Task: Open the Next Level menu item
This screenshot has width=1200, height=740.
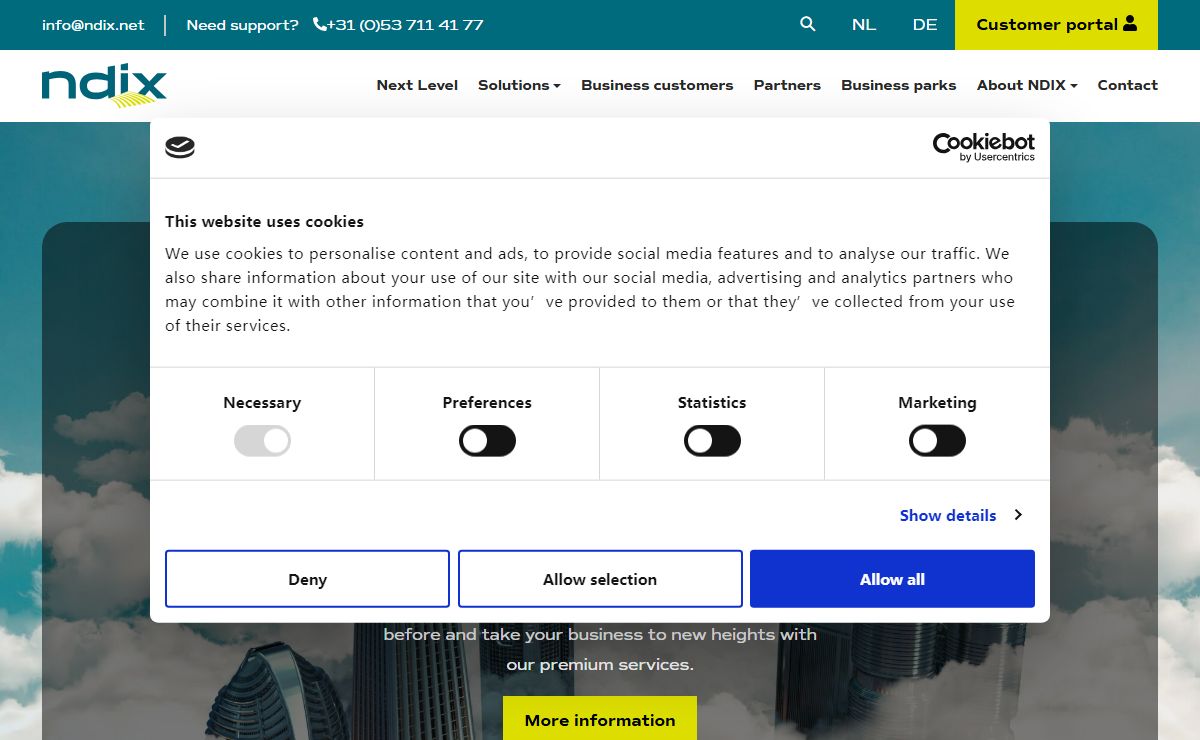Action: tap(417, 85)
